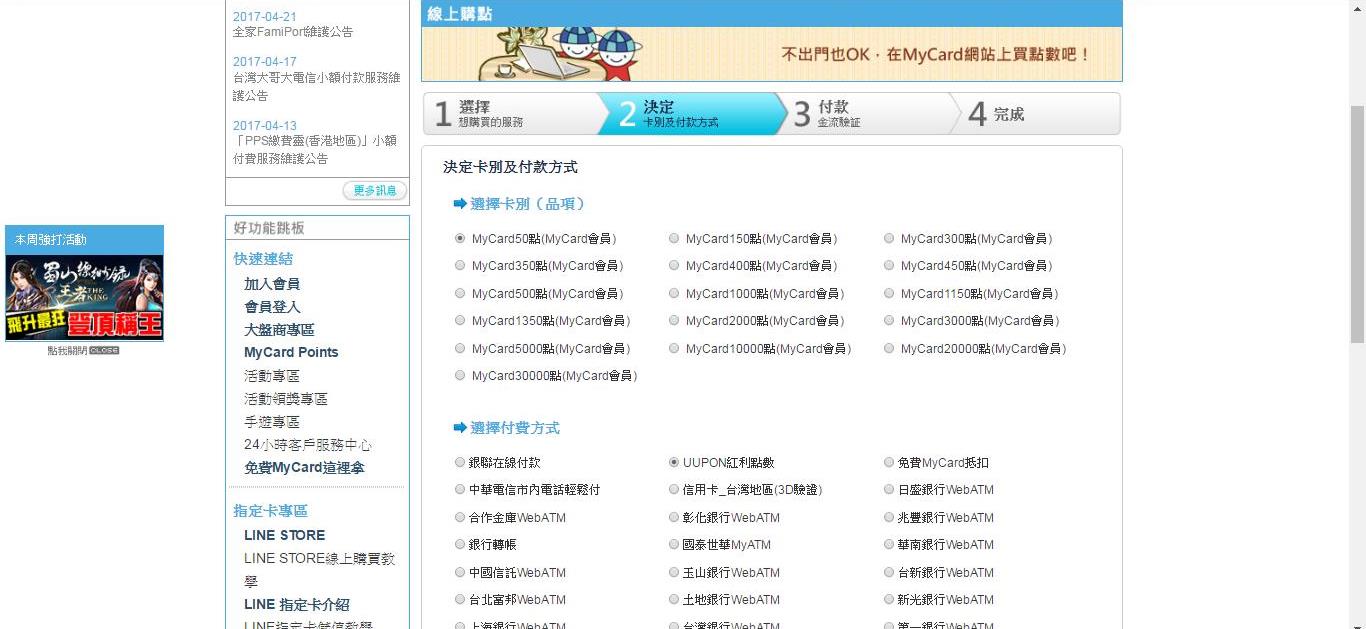
Task: Choose MyCard300點 radio button
Action: coord(889,239)
